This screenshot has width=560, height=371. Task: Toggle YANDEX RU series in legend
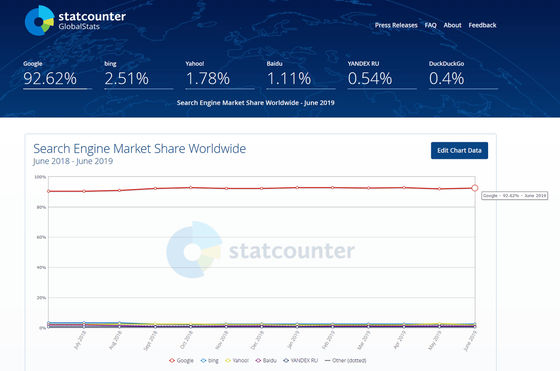coord(300,361)
